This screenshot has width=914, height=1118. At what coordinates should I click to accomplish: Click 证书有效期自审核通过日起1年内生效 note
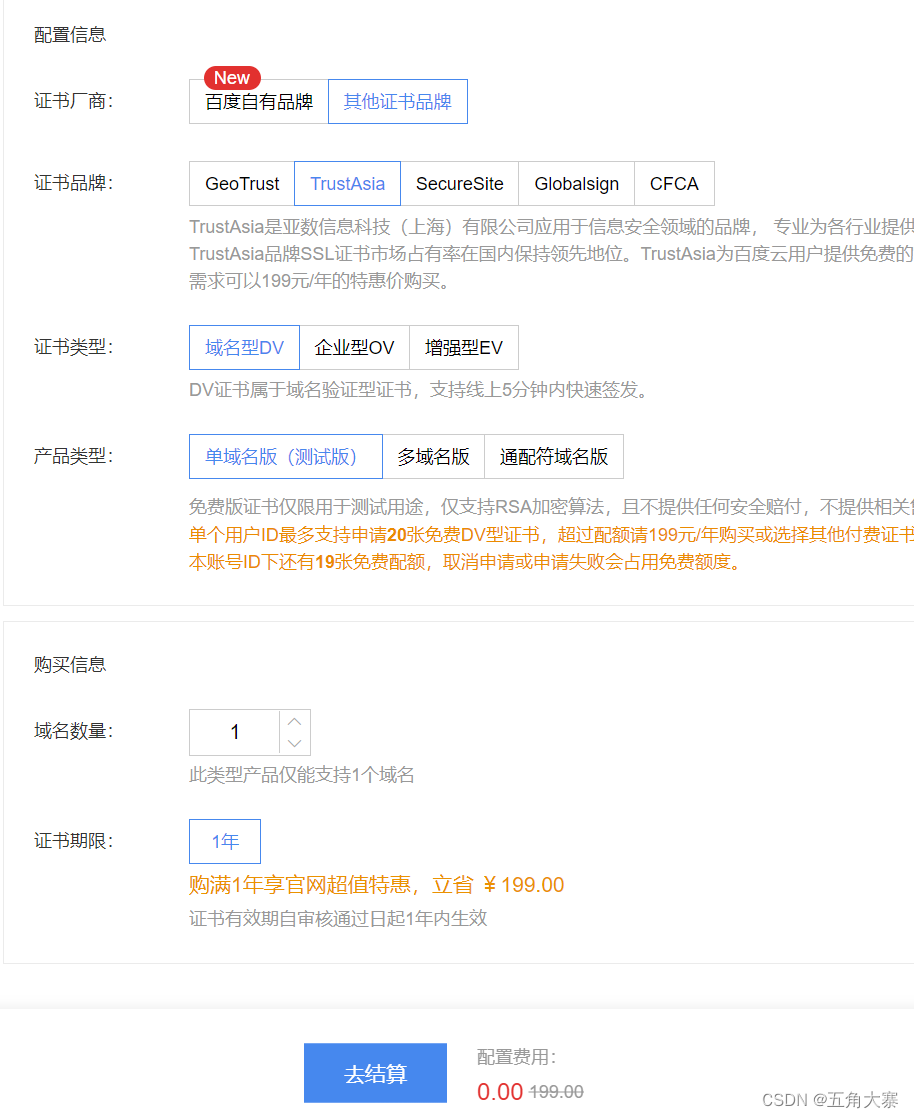tap(338, 918)
